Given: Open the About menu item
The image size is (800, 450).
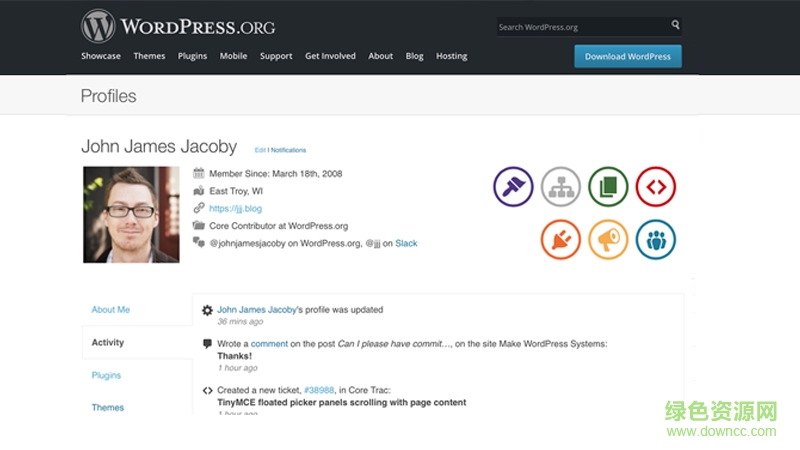Looking at the screenshot, I should [381, 56].
